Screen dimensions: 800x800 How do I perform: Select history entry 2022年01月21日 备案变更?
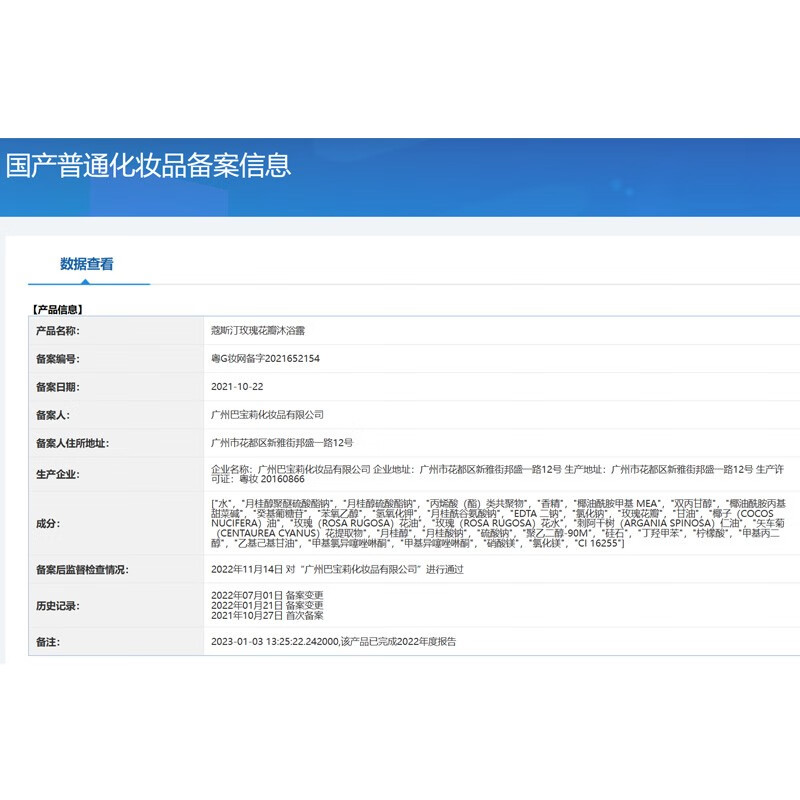(x=267, y=606)
